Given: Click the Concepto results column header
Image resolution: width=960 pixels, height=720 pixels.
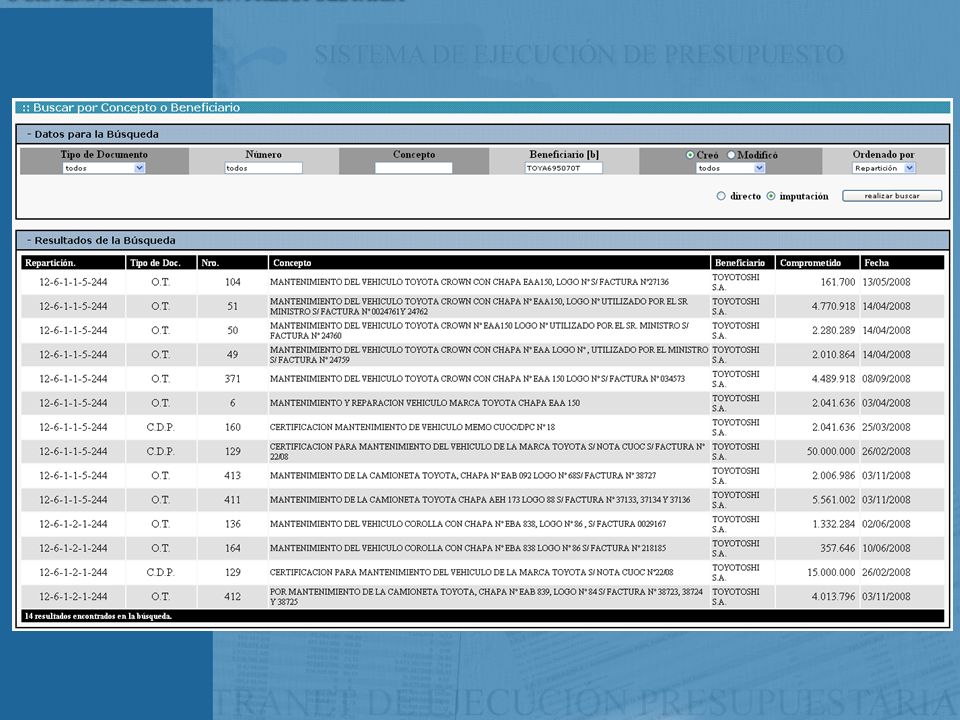Looking at the screenshot, I should pos(489,263).
